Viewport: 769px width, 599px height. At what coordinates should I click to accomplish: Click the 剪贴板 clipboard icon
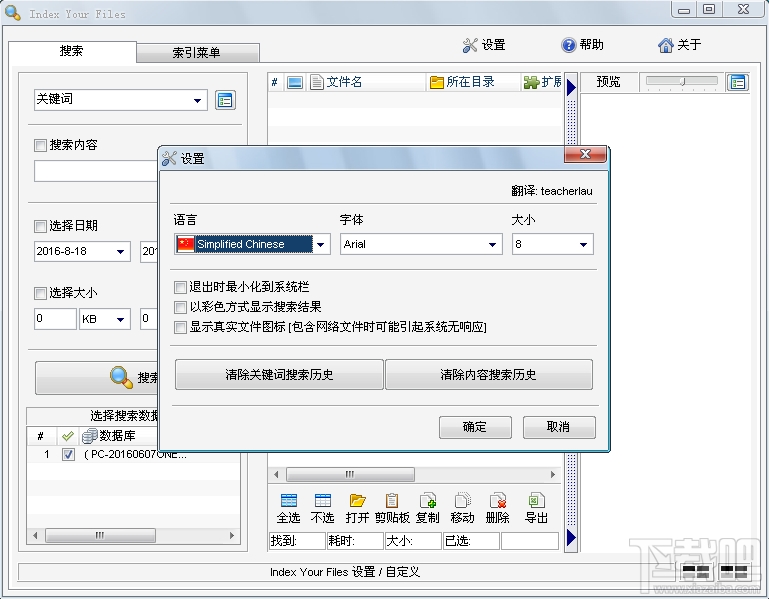tap(392, 508)
